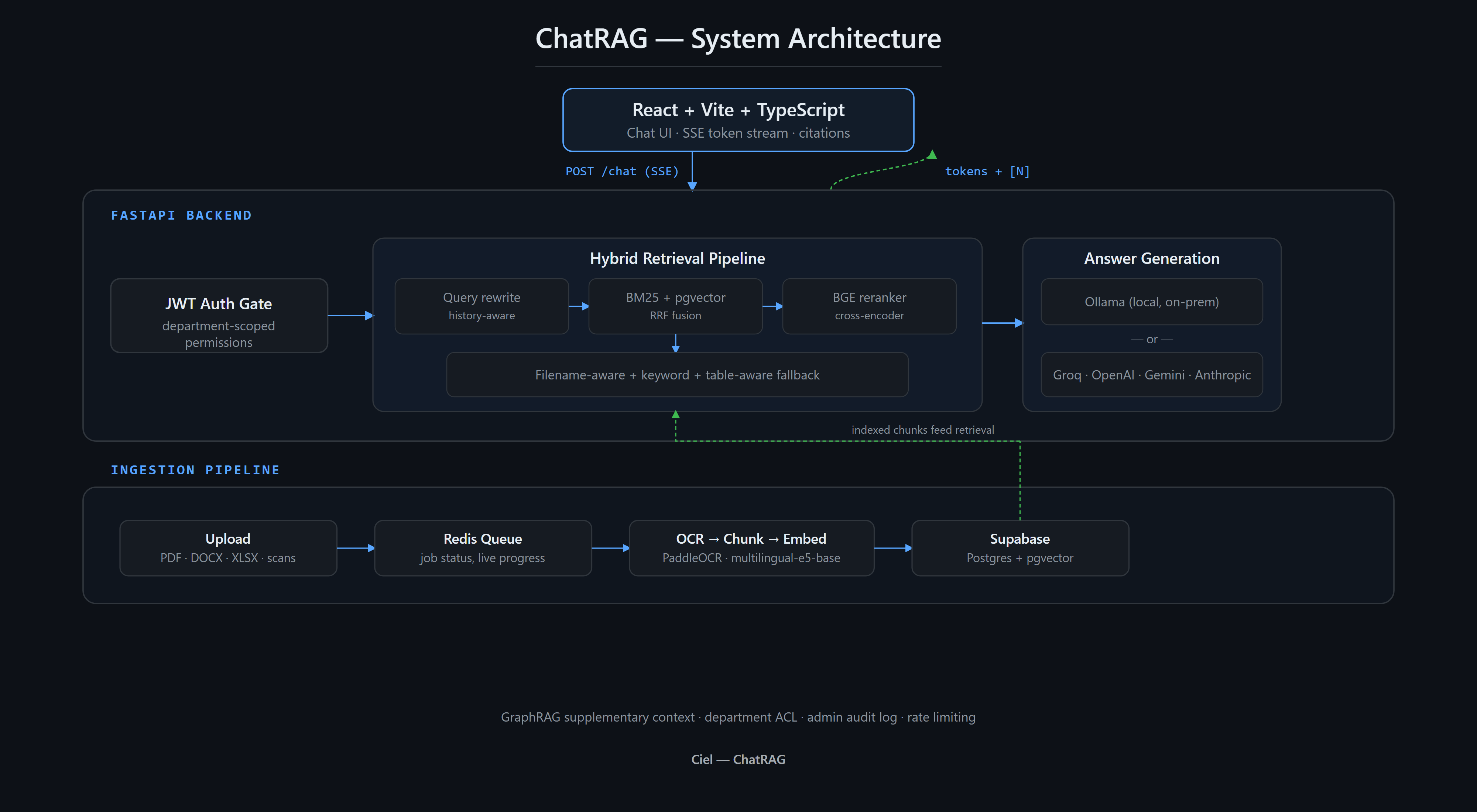Select the OCR → Chunk → Embed box

tap(751, 548)
